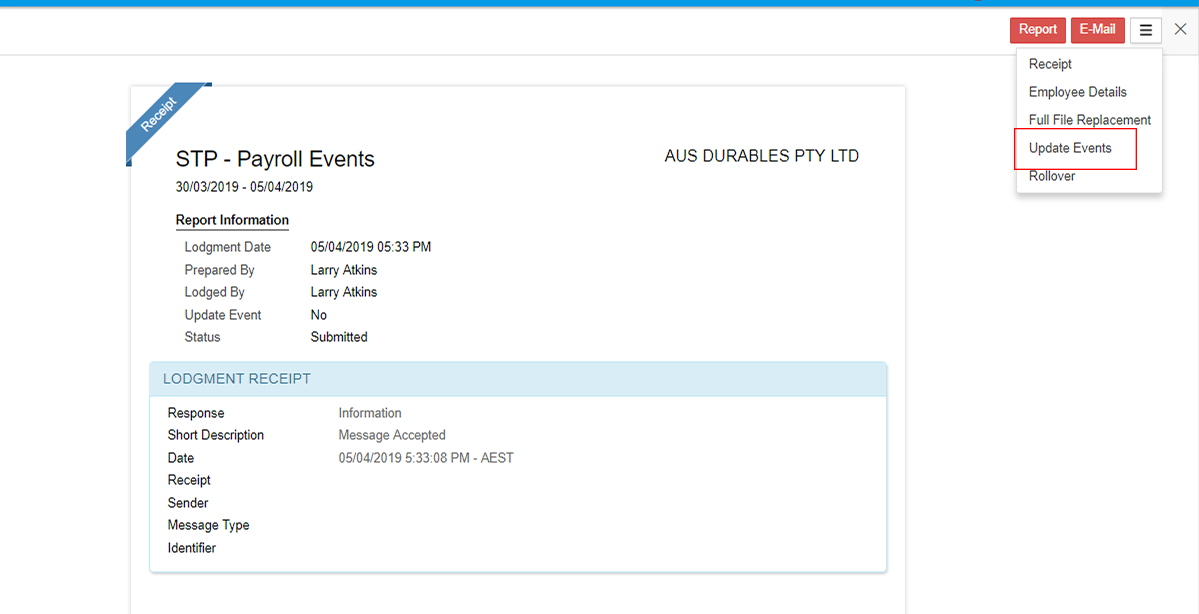
Task: Click the Prepared By name Larry Atkins
Action: click(343, 270)
